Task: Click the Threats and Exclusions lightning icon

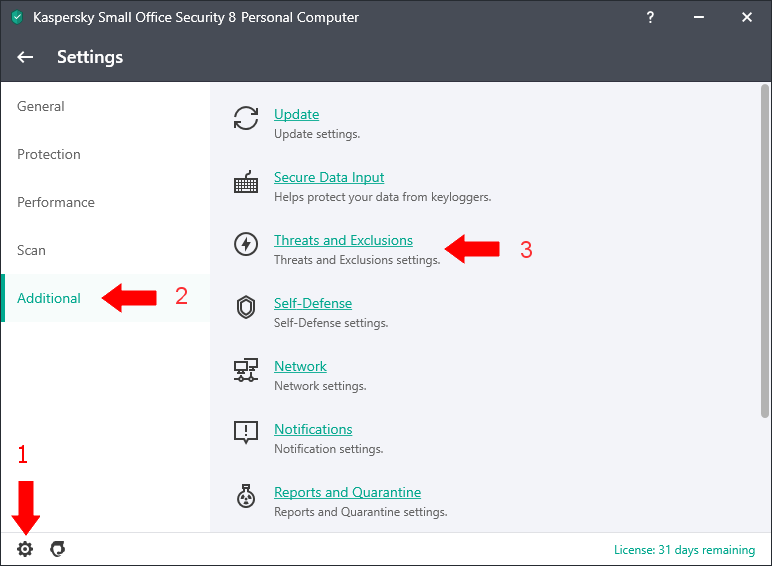Action: [x=246, y=244]
